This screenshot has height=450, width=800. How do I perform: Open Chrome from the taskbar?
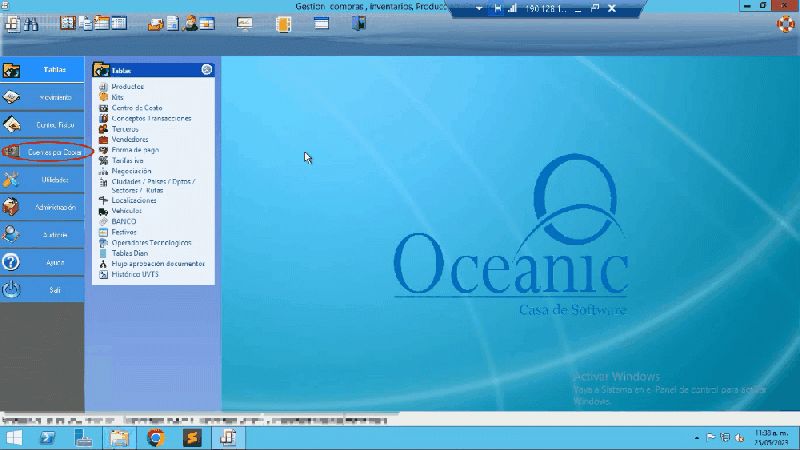click(x=155, y=438)
